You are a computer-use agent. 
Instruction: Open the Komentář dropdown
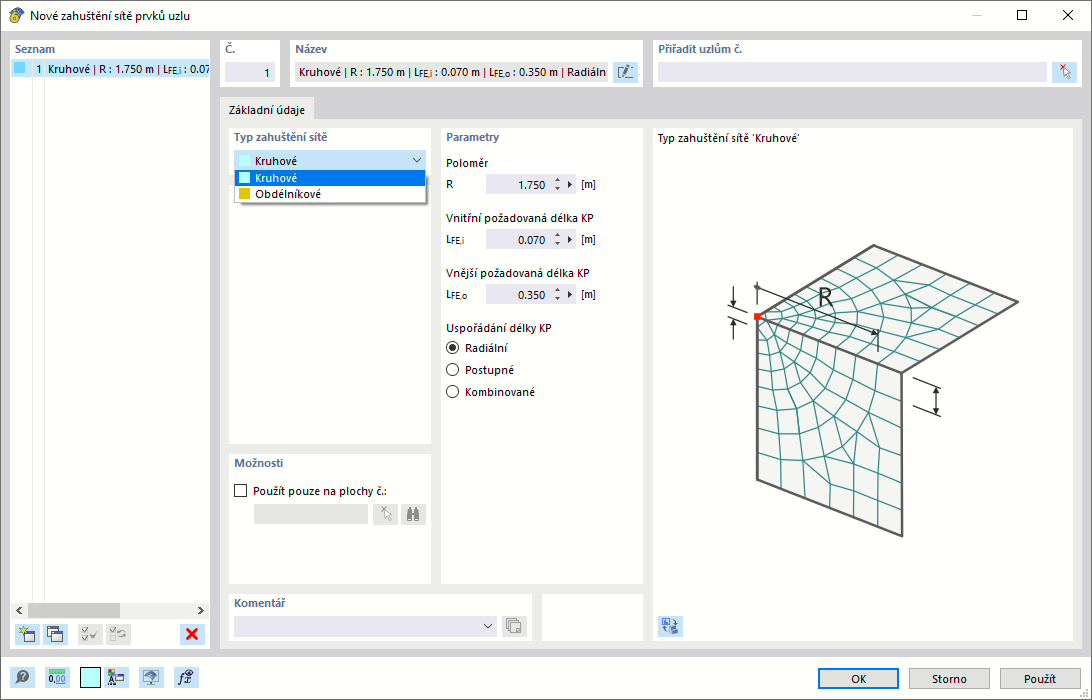click(x=488, y=626)
